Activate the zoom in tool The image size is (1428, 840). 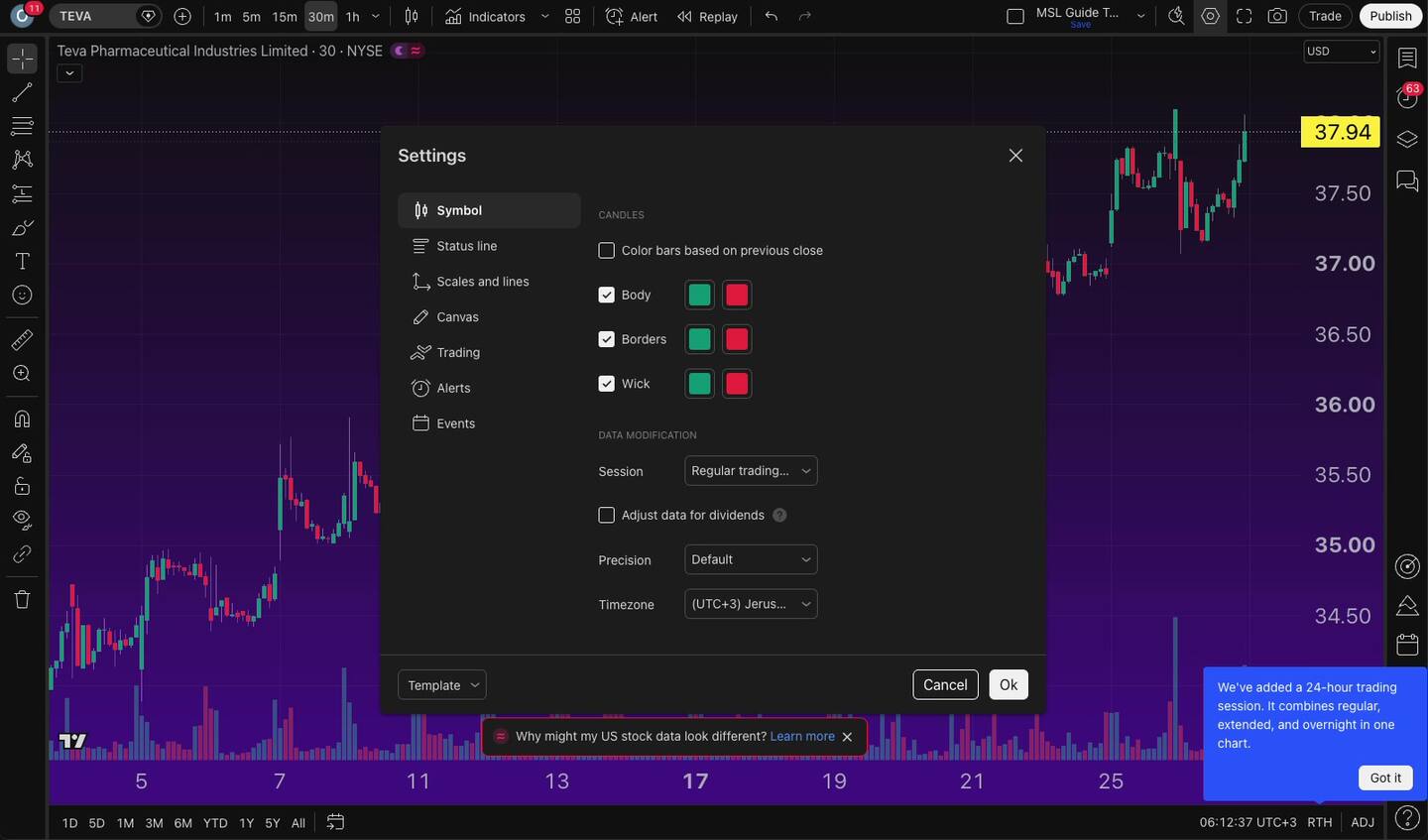tap(22, 374)
